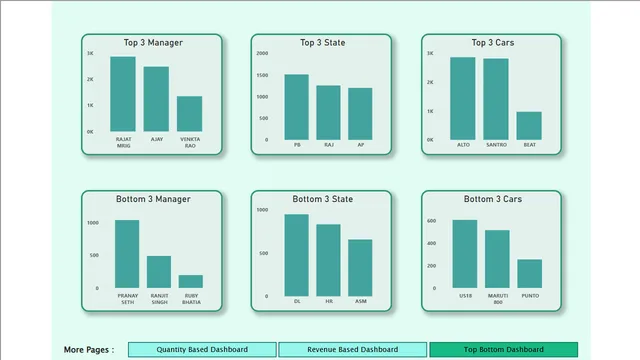Viewport: 640px width, 360px height.
Task: Click the ALTO bar in Top 3 Cars
Action: pos(463,98)
